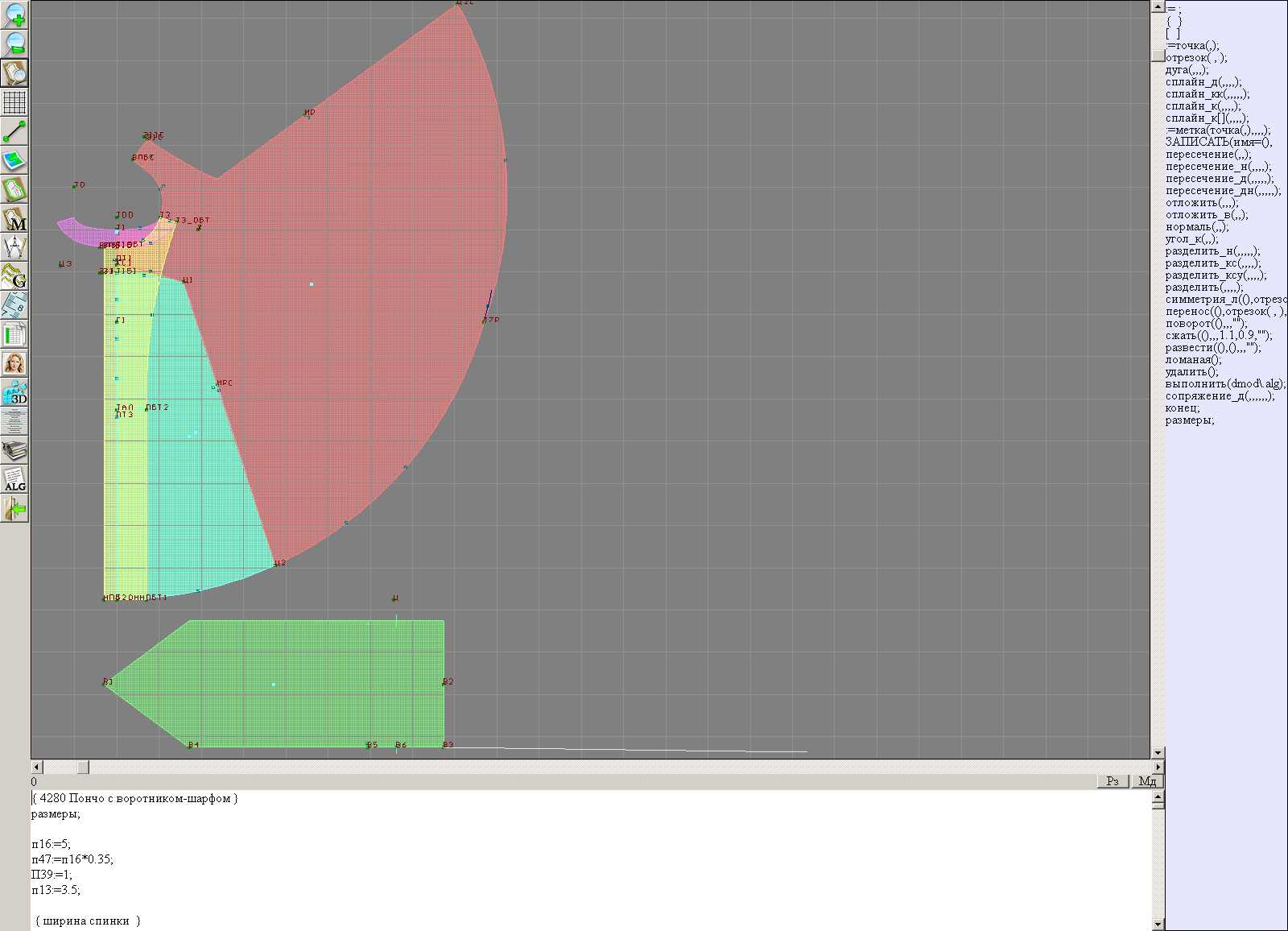Open the ALG algorithm script icon
This screenshot has height=931, width=1288.
(x=14, y=479)
